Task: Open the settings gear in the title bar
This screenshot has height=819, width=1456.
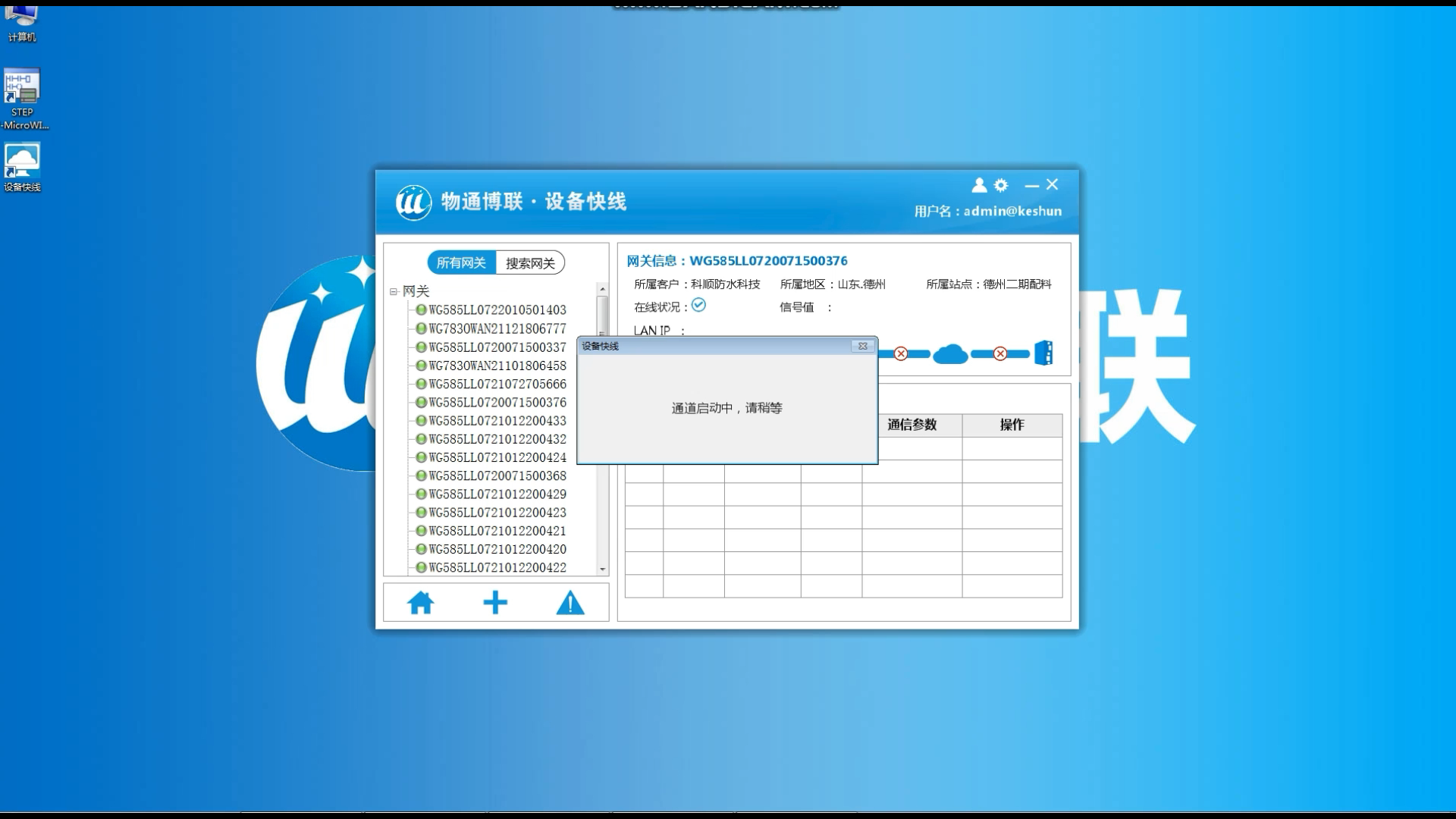Action: click(x=1001, y=185)
